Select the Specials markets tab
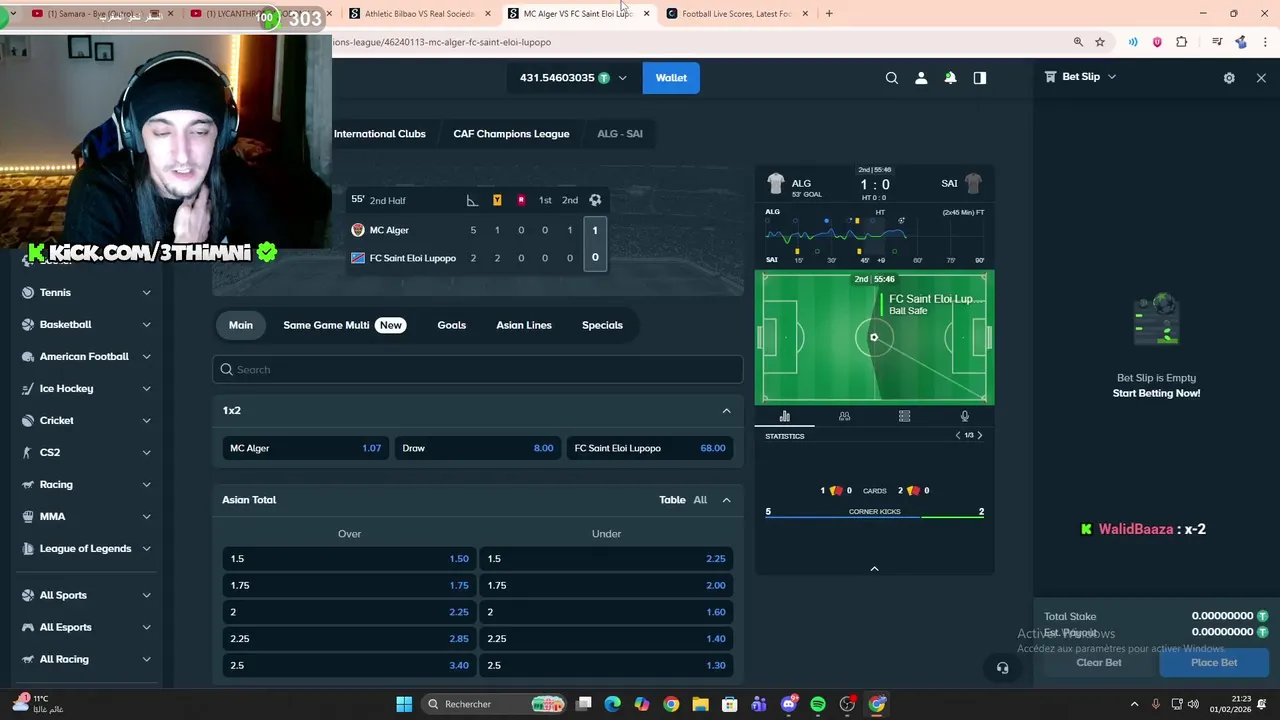1280x720 pixels. point(602,325)
